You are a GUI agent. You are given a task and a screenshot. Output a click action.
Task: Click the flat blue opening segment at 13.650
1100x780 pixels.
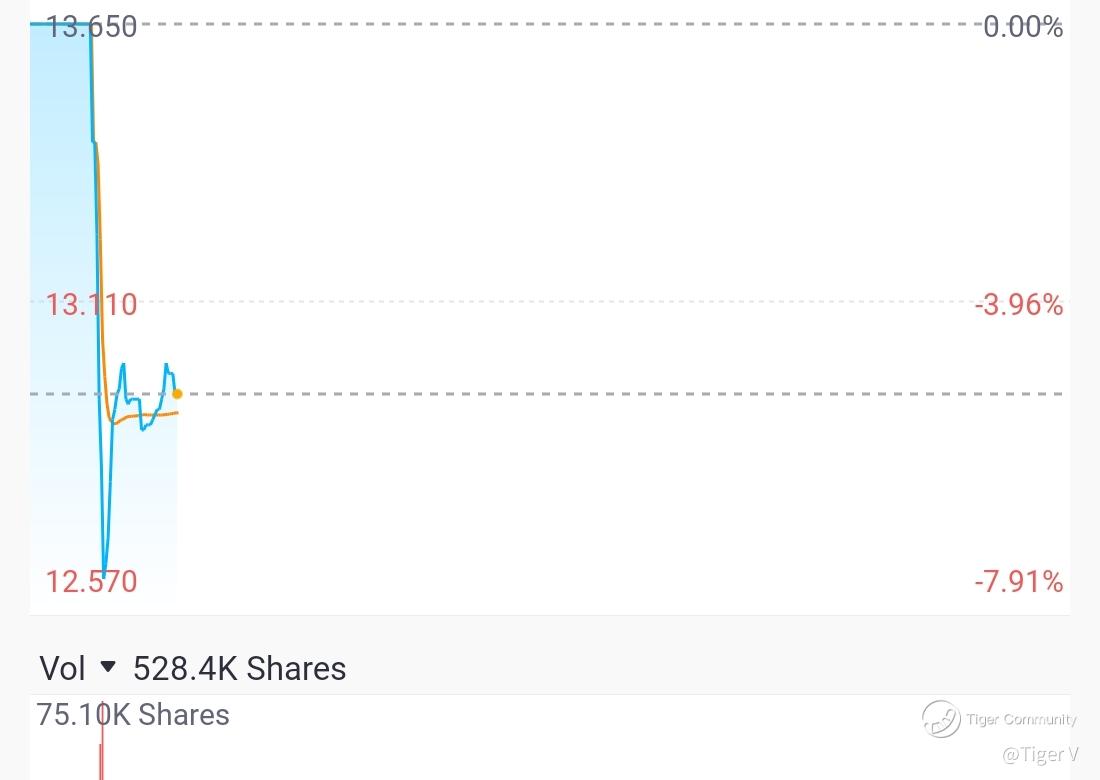pos(60,24)
